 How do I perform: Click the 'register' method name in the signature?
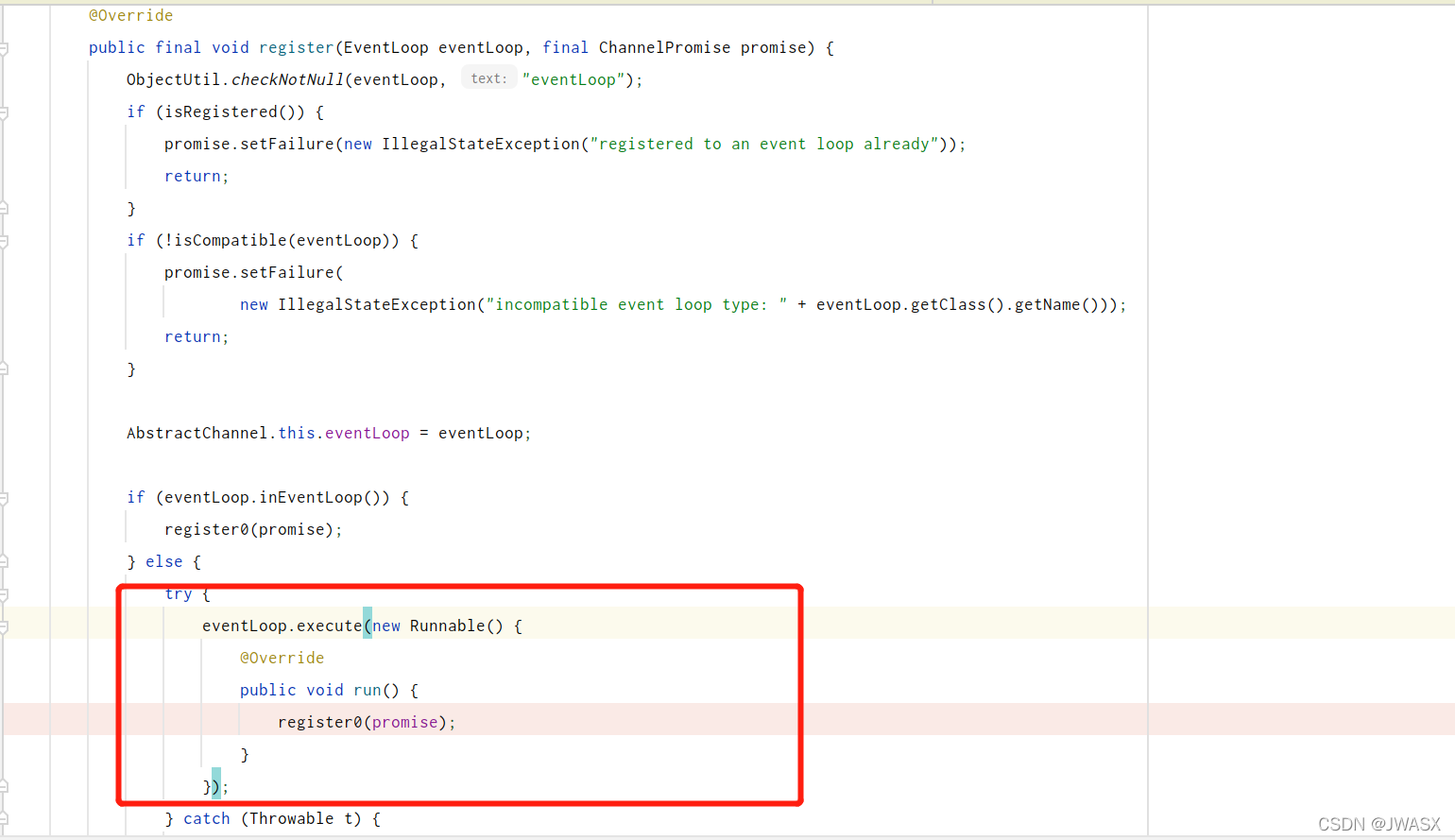296,48
